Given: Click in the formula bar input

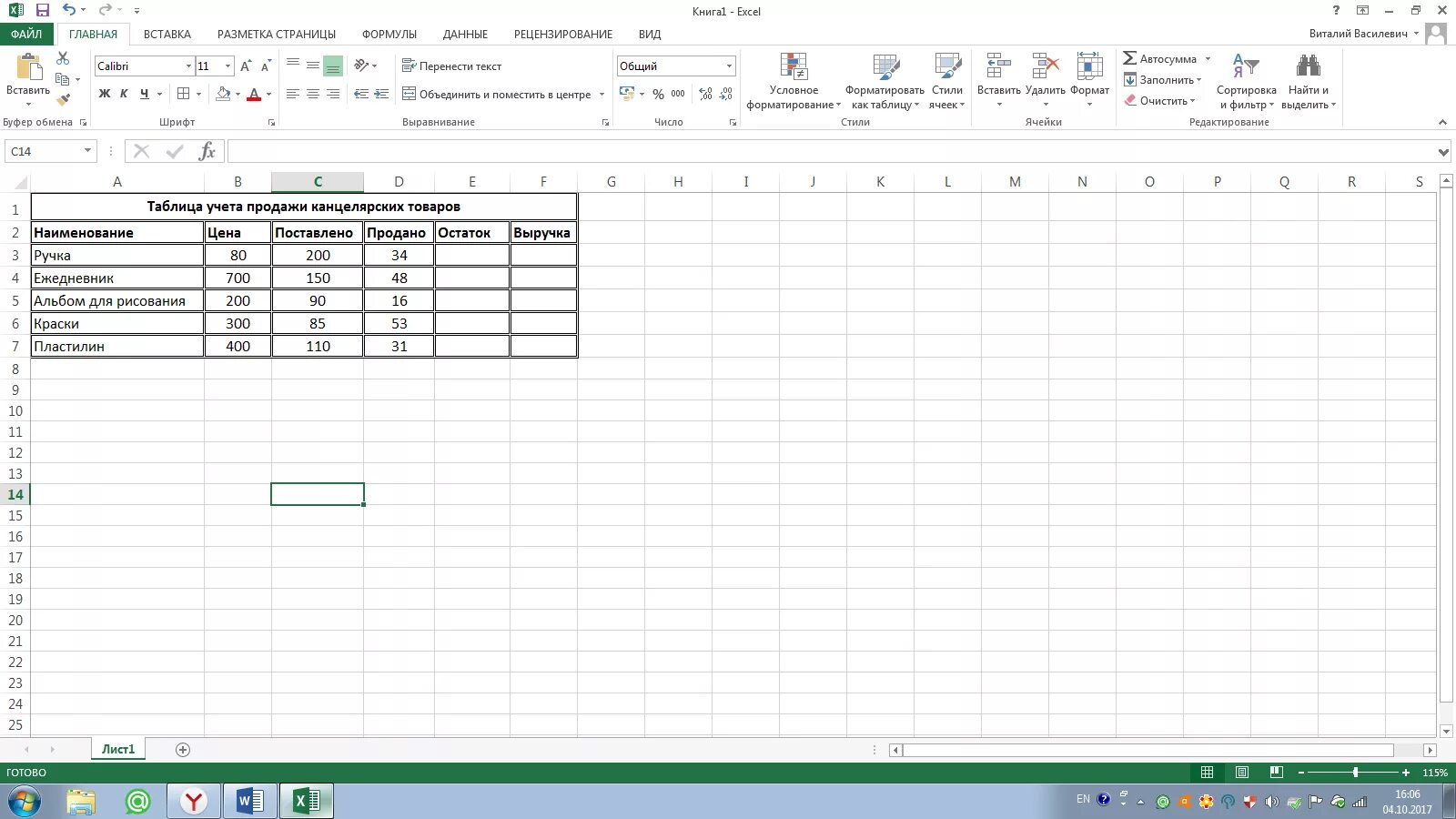Looking at the screenshot, I should pyautogui.click(x=830, y=151).
